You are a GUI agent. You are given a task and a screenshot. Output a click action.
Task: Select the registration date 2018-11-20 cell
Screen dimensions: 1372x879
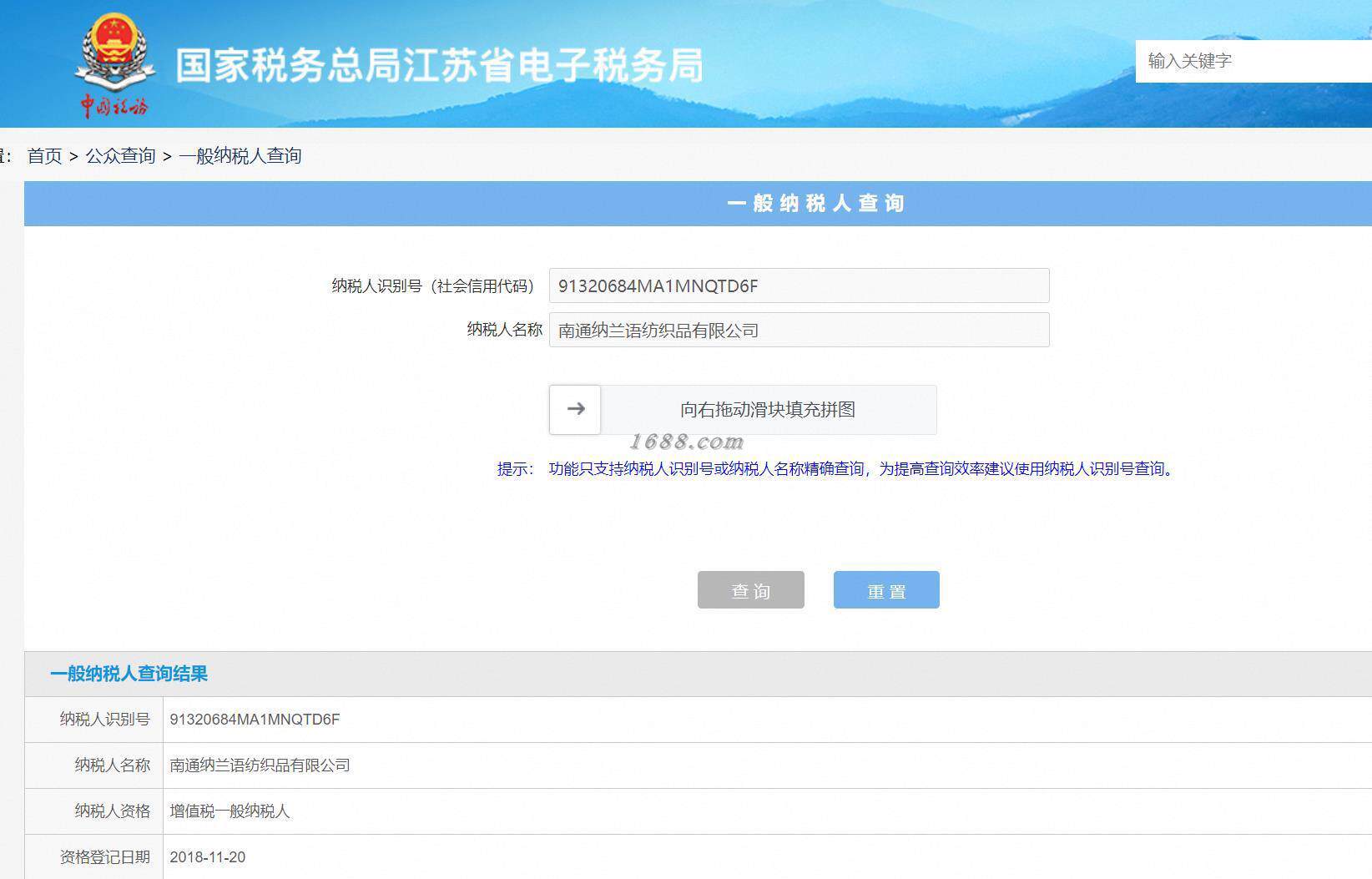click(x=208, y=857)
